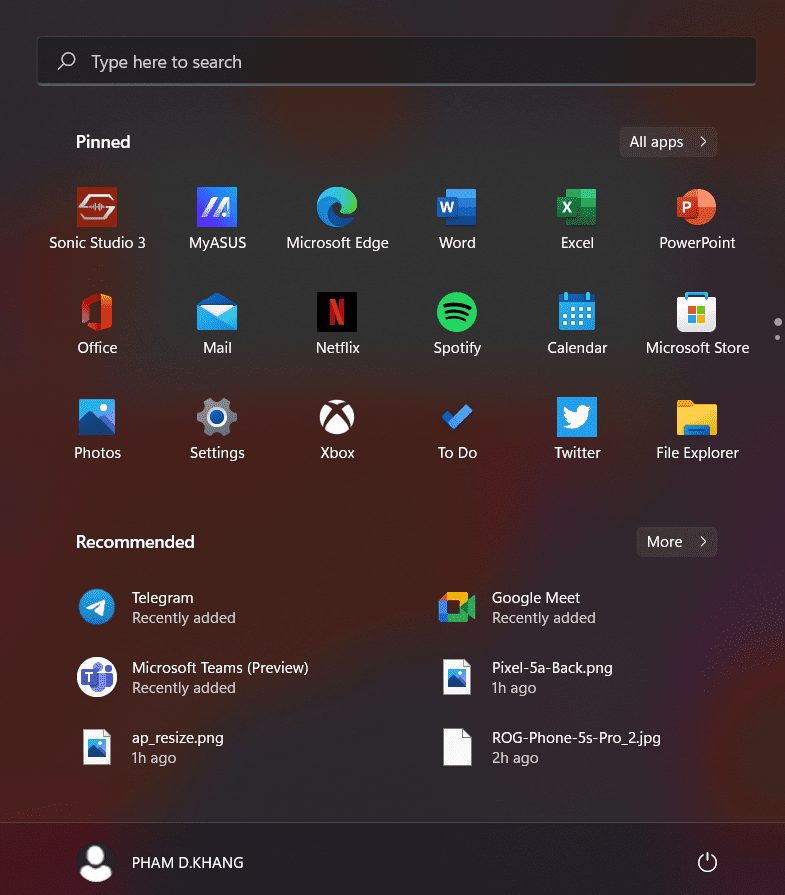The width and height of the screenshot is (785, 895).
Task: Open the Pixel-5a-Back.png file
Action: click(526, 677)
